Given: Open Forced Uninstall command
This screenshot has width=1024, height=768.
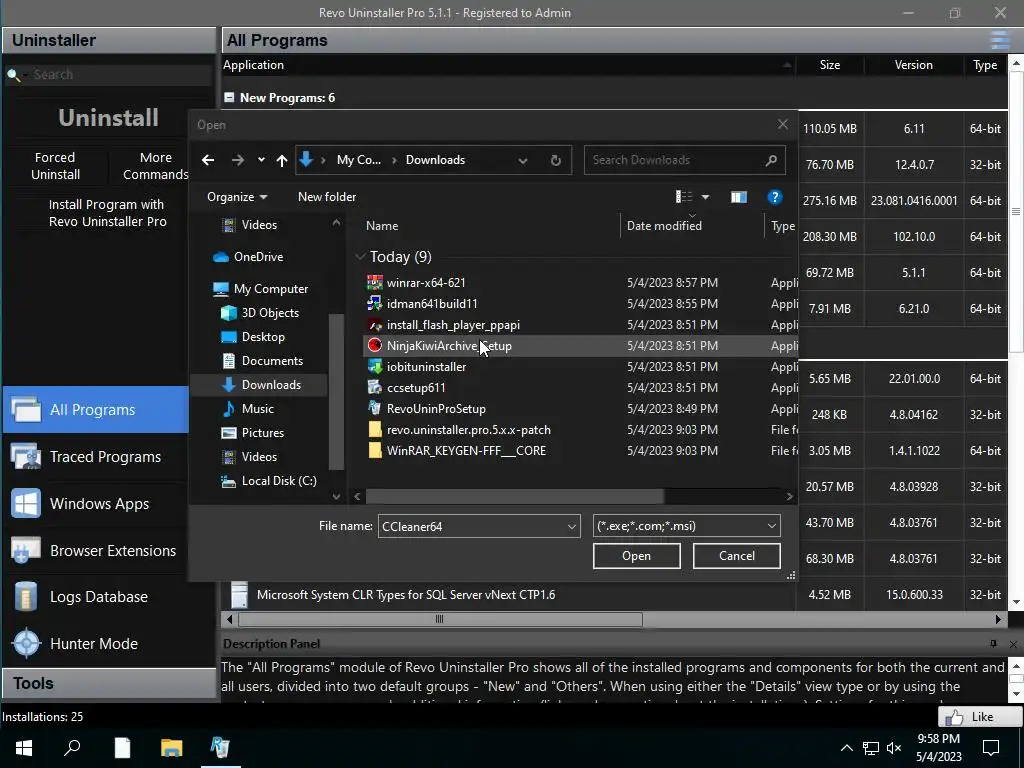Looking at the screenshot, I should (x=56, y=166).
